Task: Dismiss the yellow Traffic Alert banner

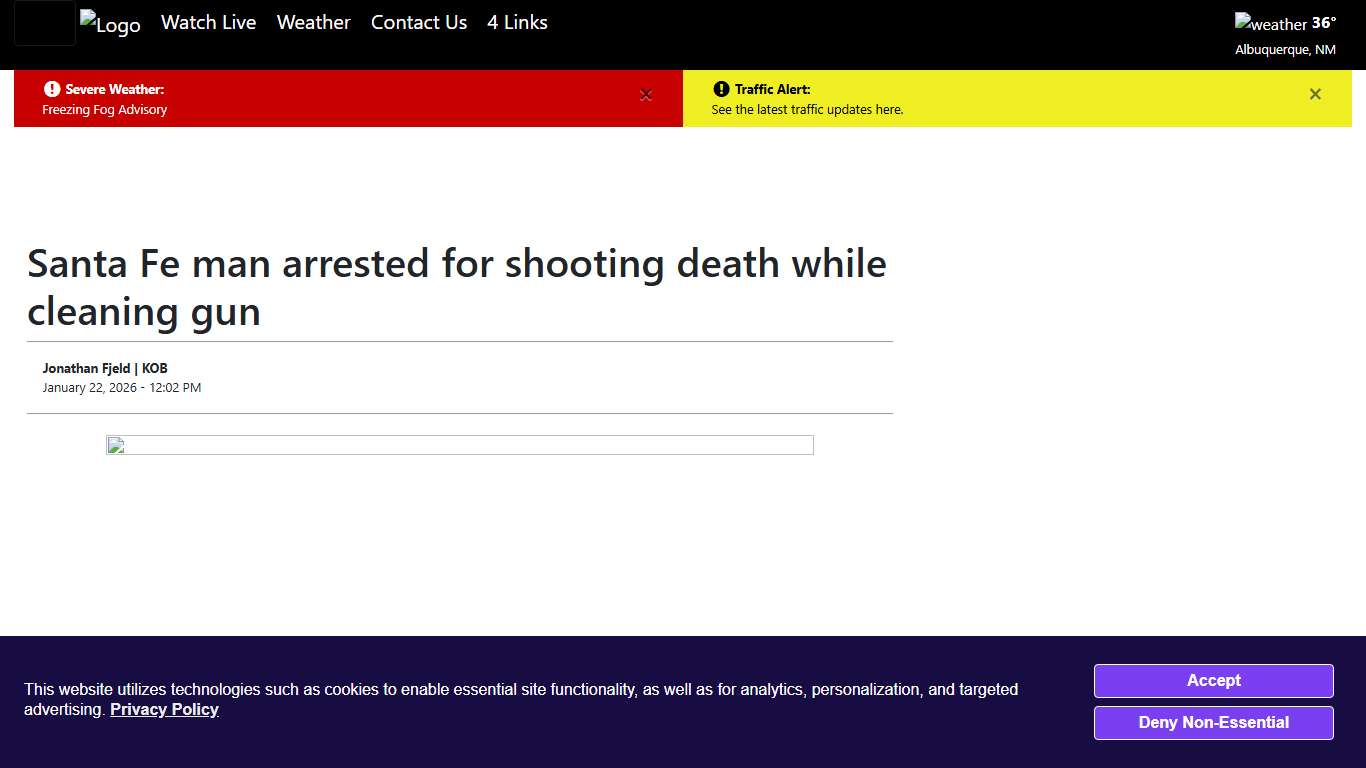Action: tap(1315, 94)
